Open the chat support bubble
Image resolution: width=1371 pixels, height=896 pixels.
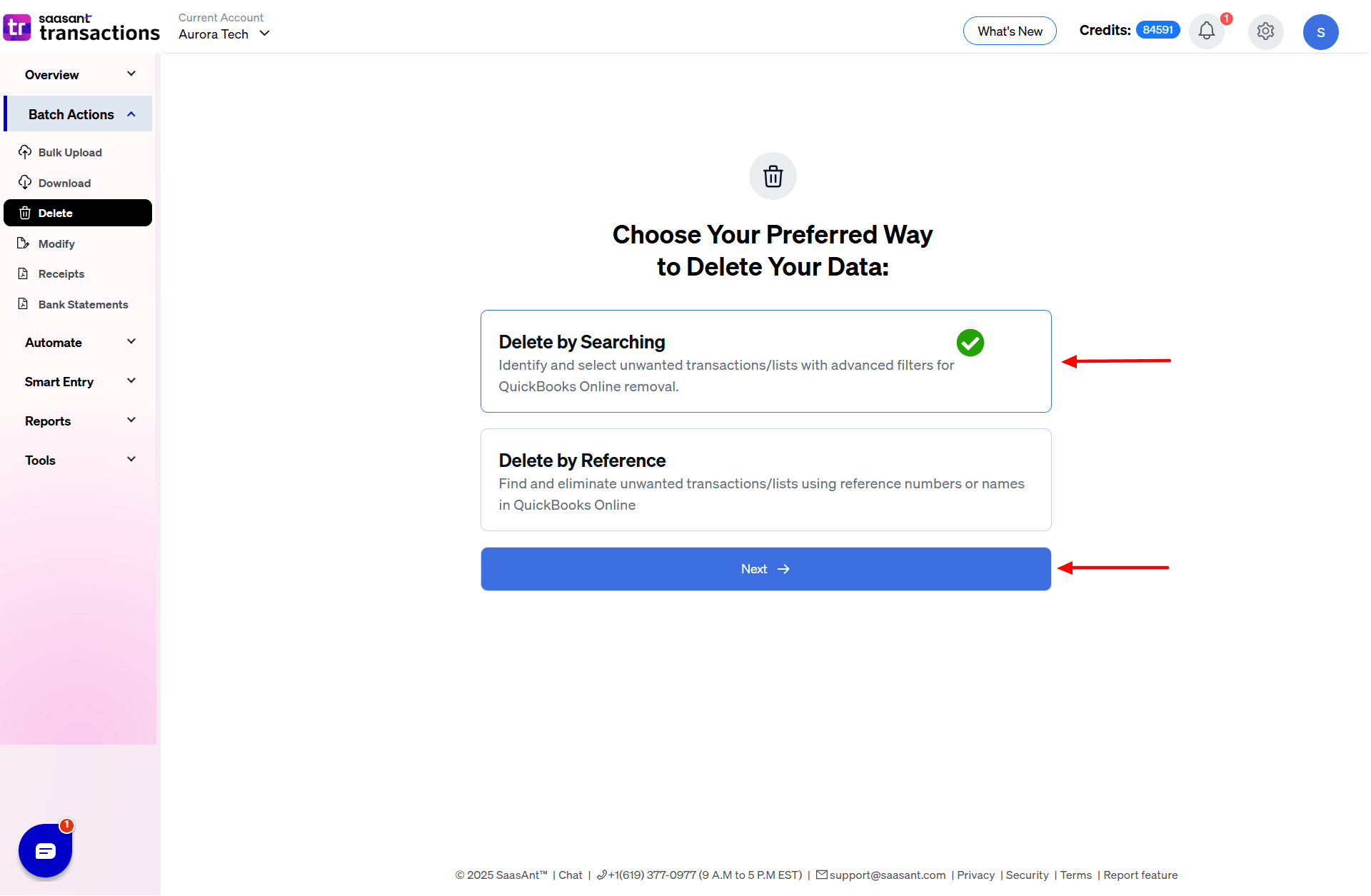coord(44,850)
